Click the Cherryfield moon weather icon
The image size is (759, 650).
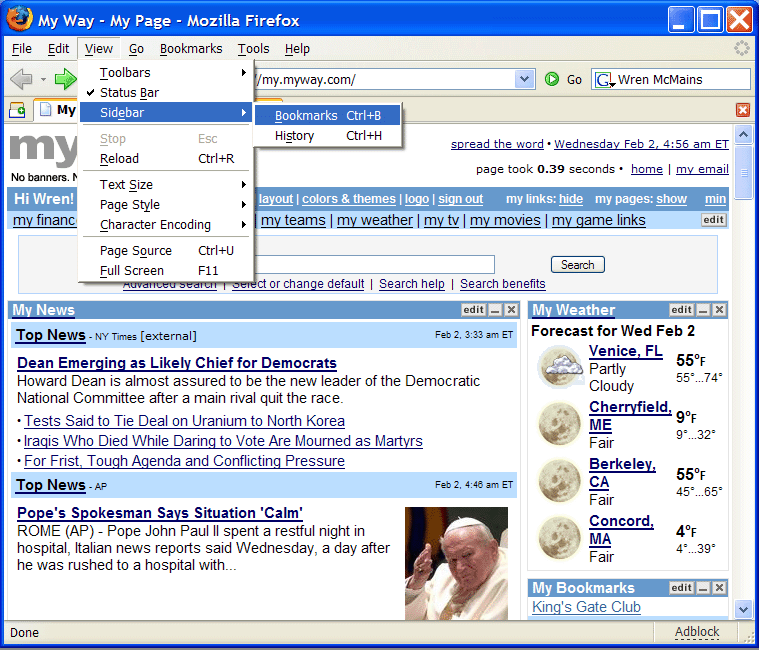560,424
